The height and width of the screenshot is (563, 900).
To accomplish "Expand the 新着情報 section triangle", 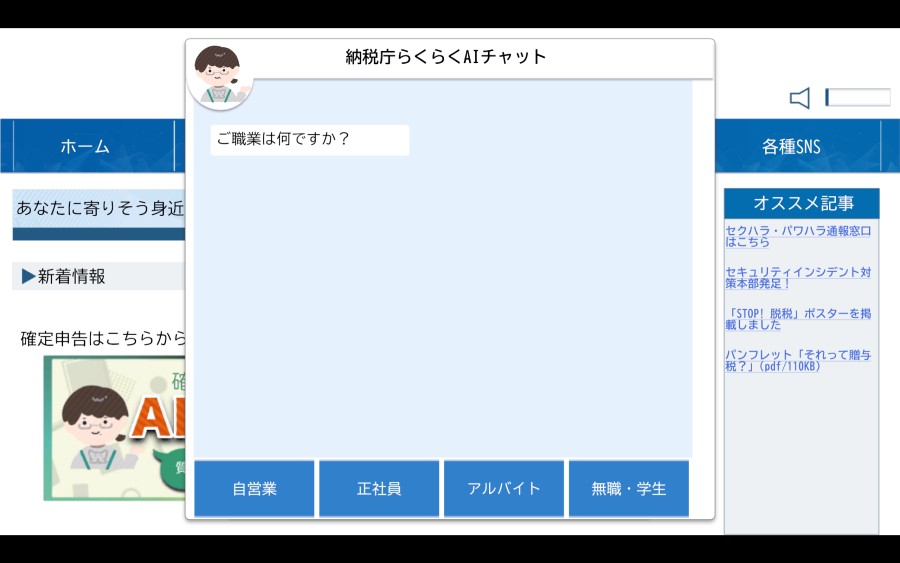I will (x=28, y=277).
